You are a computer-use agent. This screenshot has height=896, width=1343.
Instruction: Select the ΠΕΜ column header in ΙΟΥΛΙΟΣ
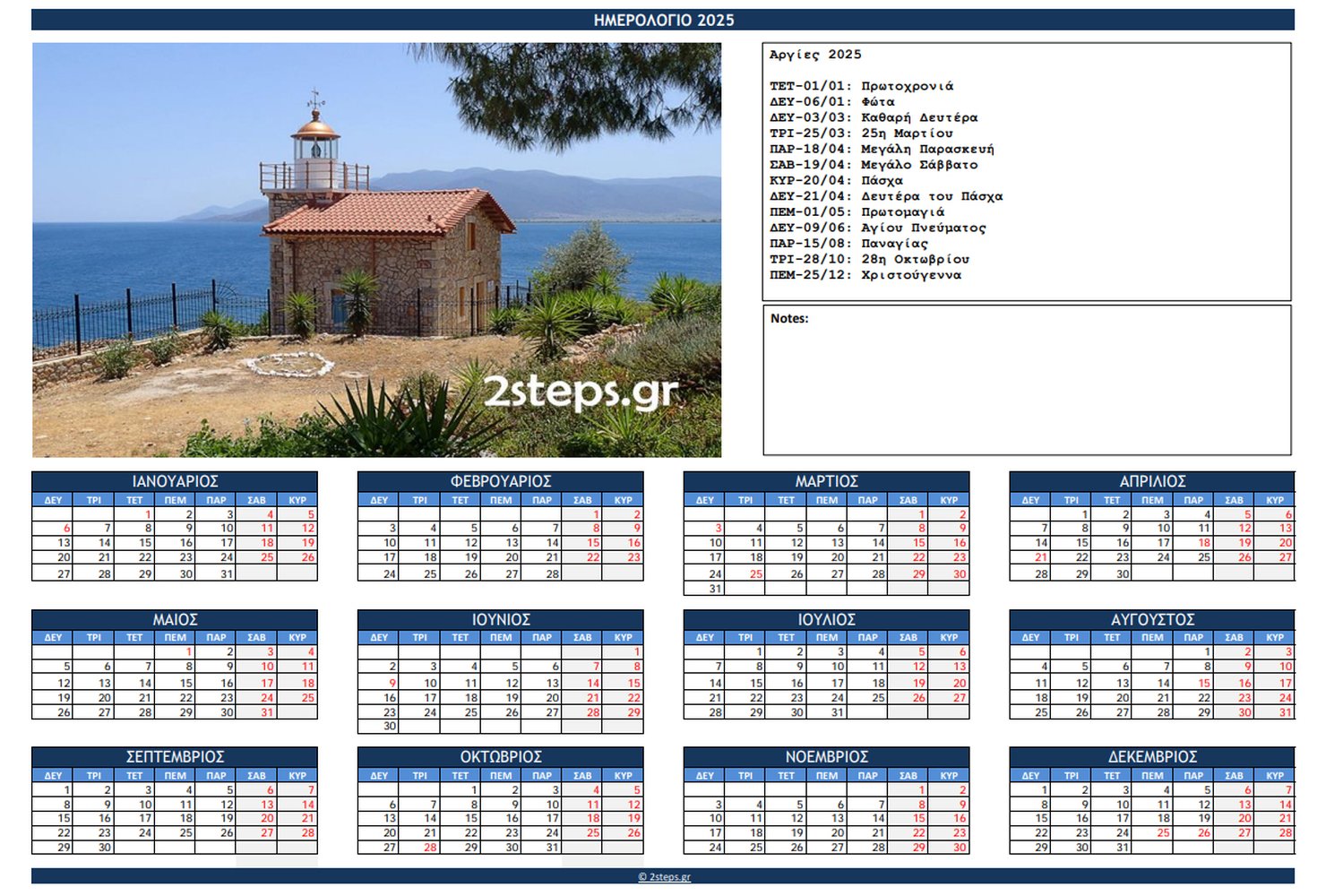pos(827,638)
